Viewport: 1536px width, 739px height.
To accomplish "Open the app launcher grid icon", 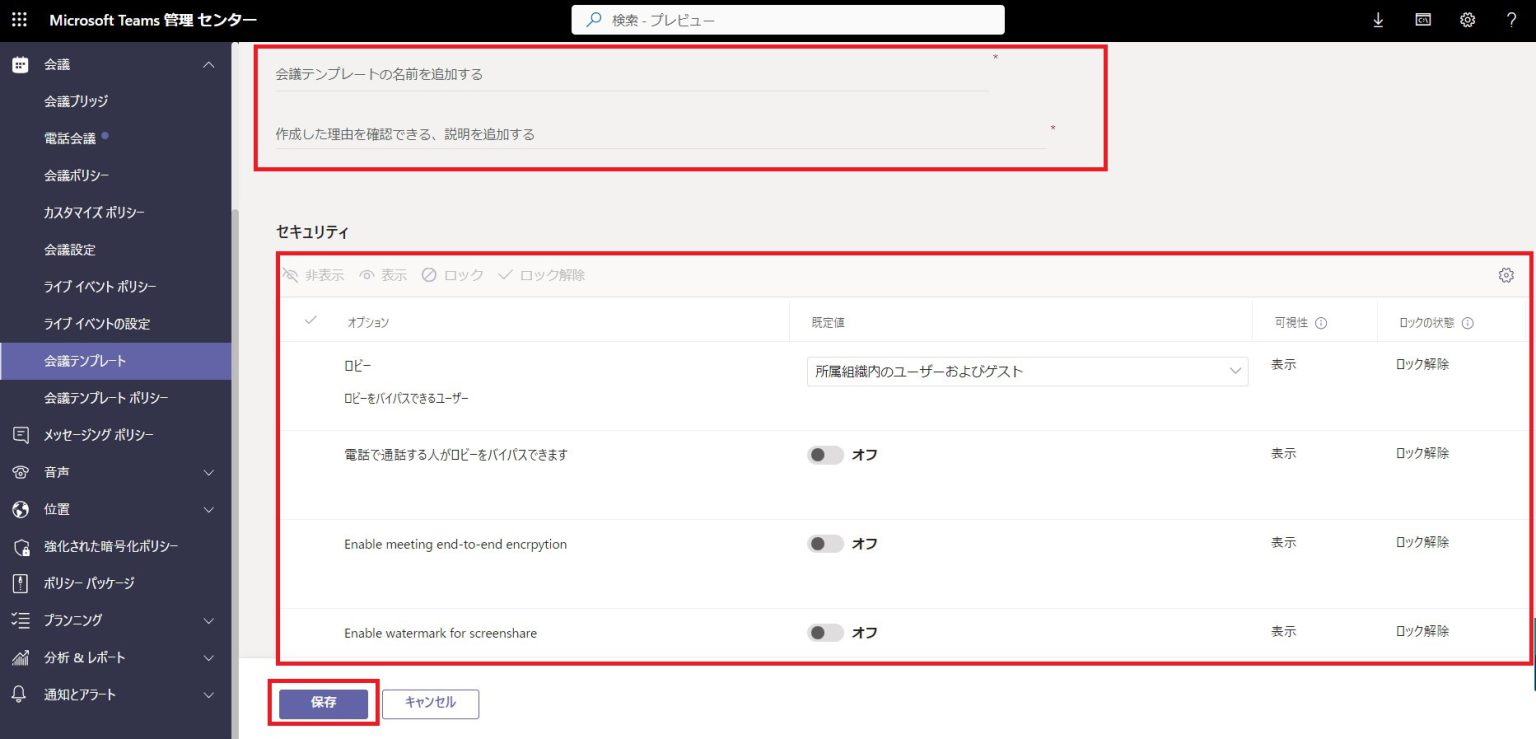I will point(17,19).
